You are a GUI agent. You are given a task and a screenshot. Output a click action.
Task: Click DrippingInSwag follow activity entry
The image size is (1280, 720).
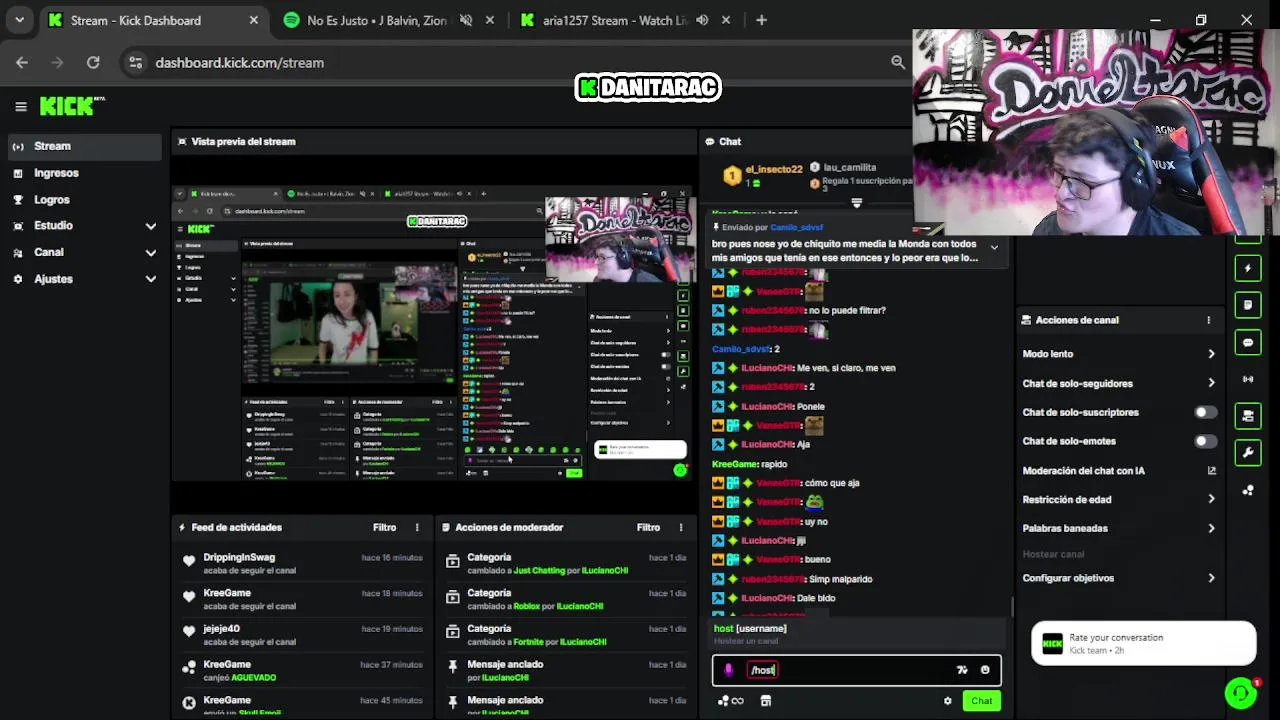click(x=302, y=563)
